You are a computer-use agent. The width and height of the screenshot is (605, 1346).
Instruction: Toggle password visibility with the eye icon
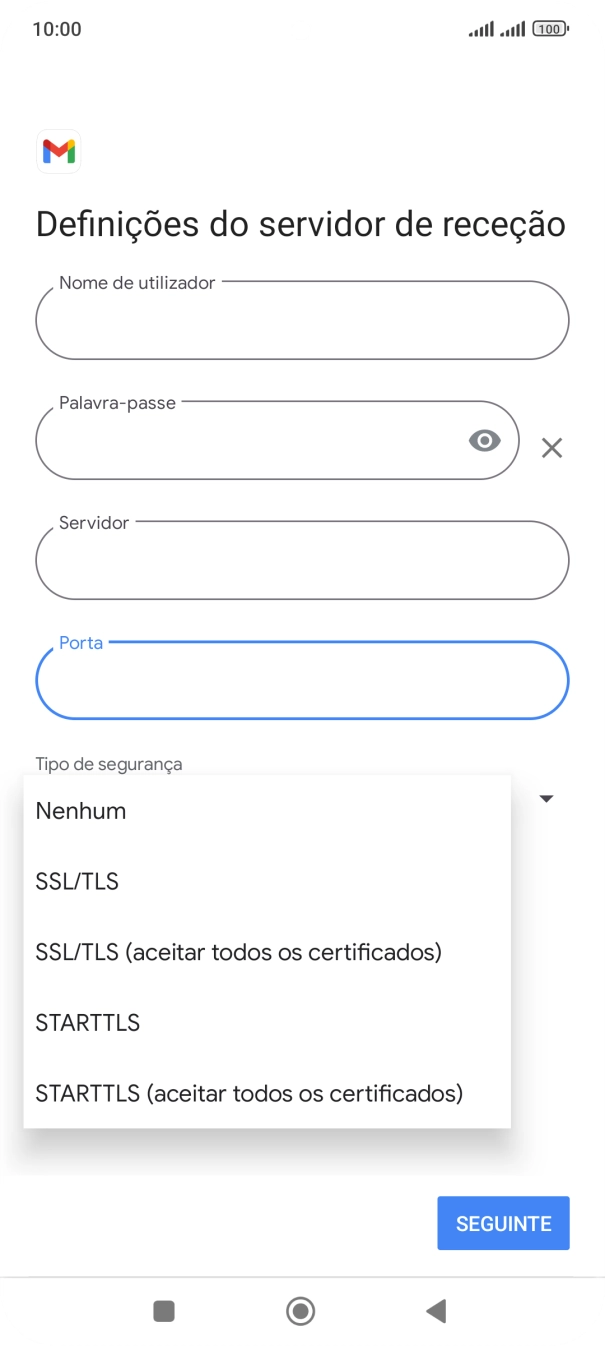tap(484, 440)
